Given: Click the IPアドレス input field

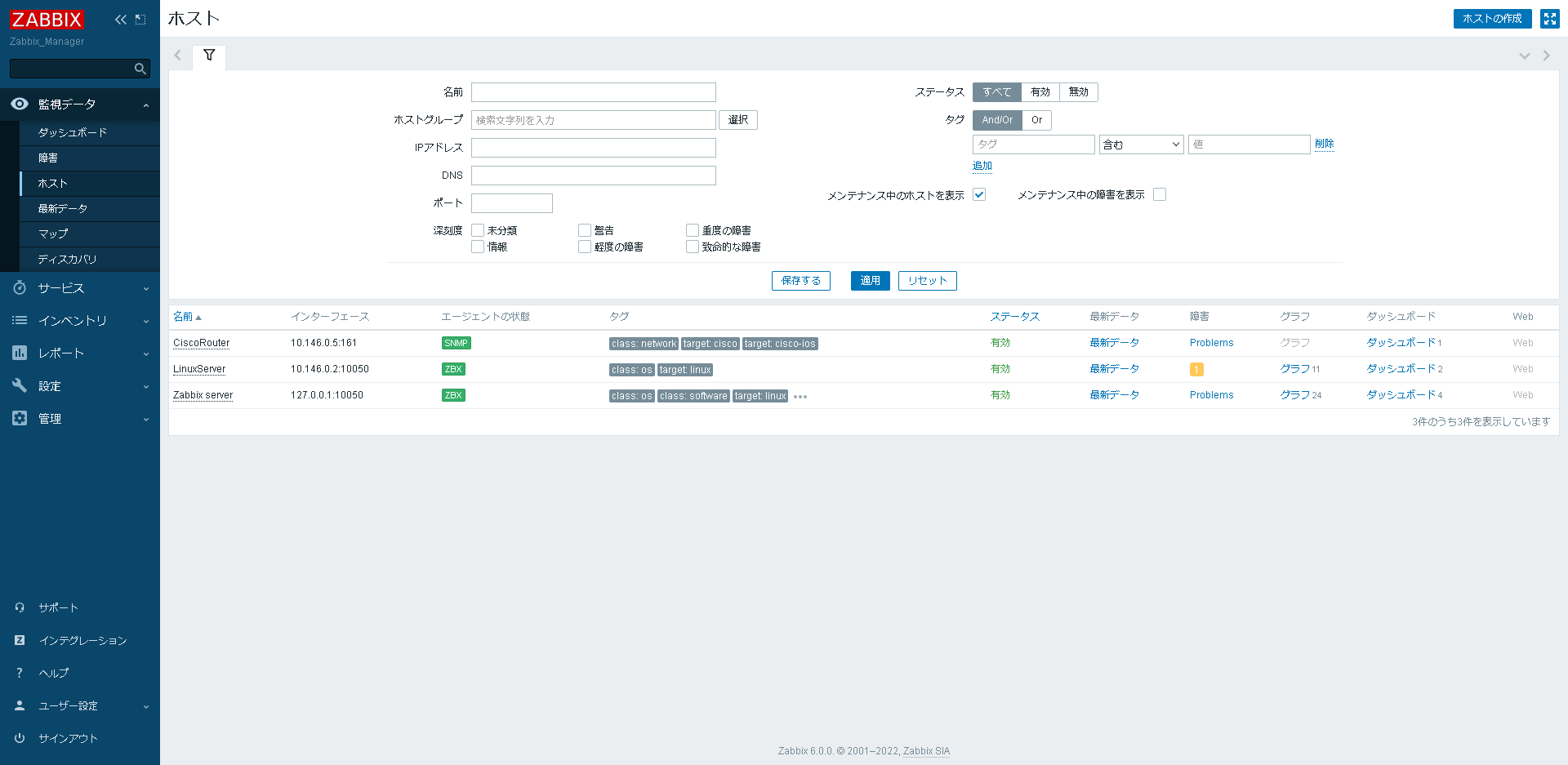Looking at the screenshot, I should point(594,148).
